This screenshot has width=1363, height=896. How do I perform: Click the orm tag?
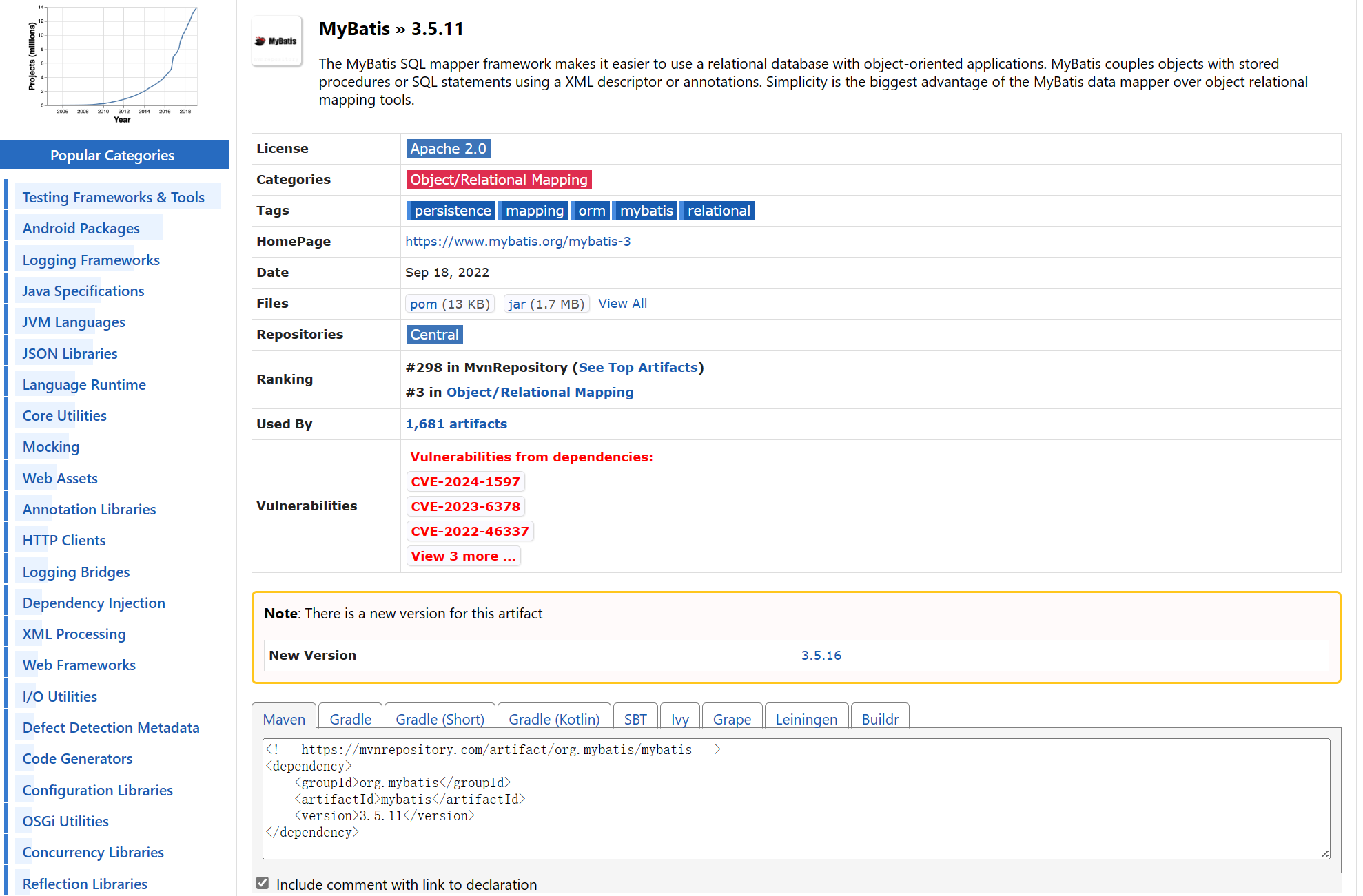(591, 211)
